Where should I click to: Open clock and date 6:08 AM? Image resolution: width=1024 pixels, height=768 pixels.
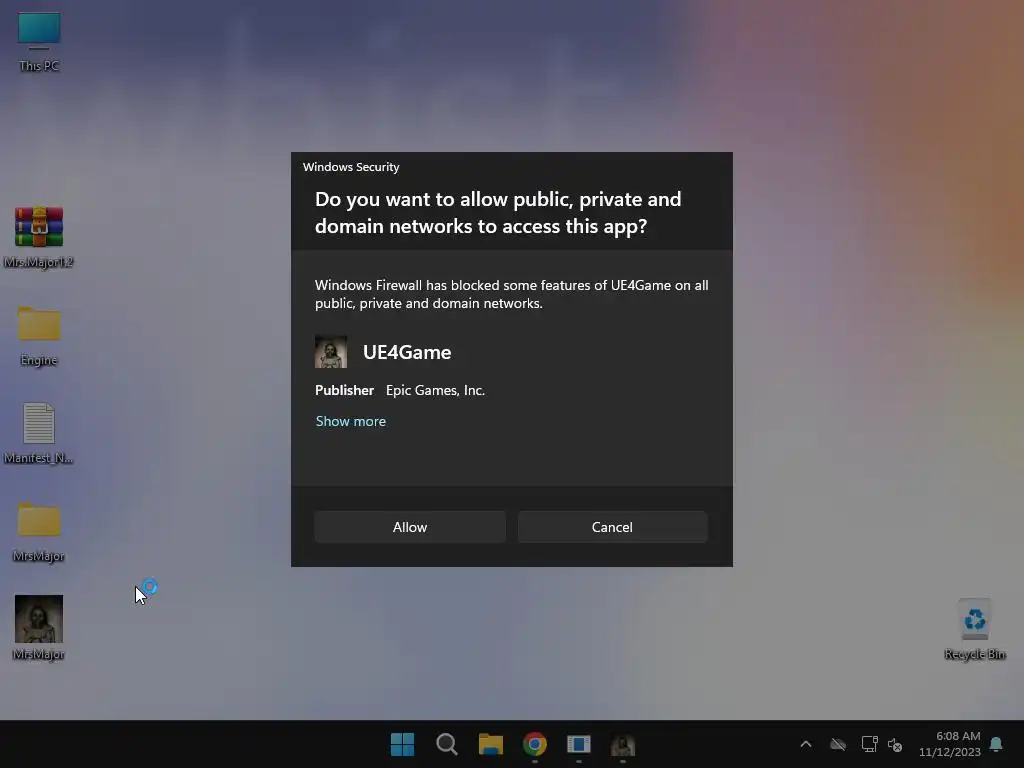pos(950,744)
